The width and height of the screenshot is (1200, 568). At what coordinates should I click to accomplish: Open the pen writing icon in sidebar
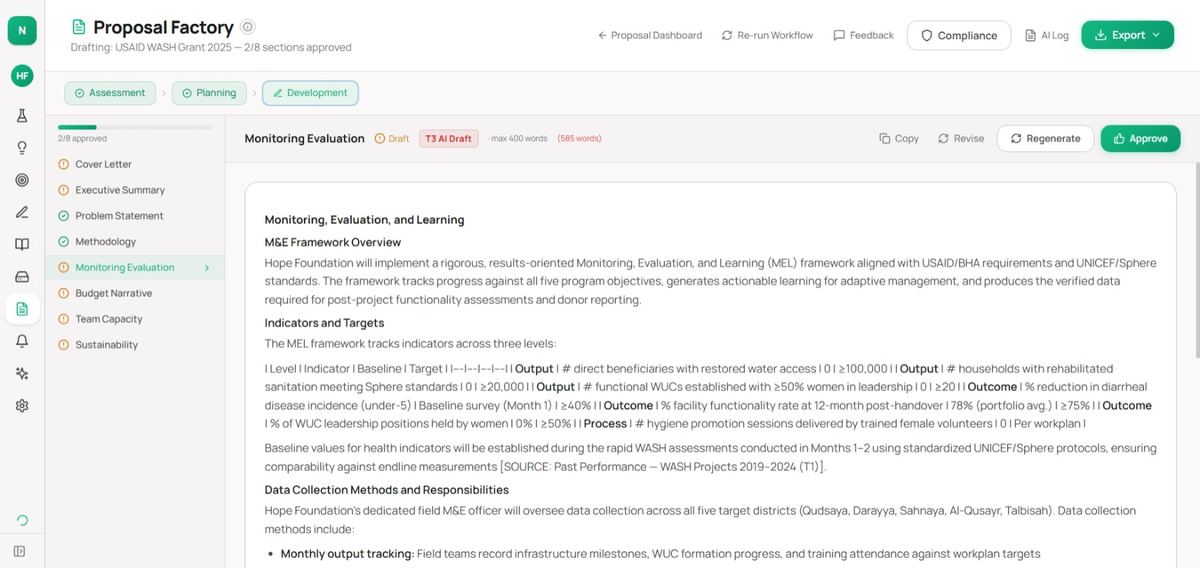click(22, 212)
